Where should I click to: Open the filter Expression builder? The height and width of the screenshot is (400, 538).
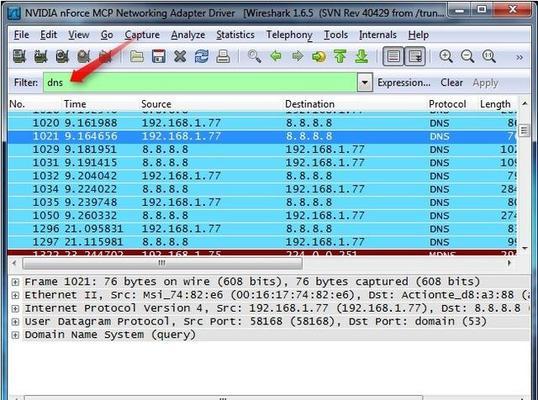(404, 83)
